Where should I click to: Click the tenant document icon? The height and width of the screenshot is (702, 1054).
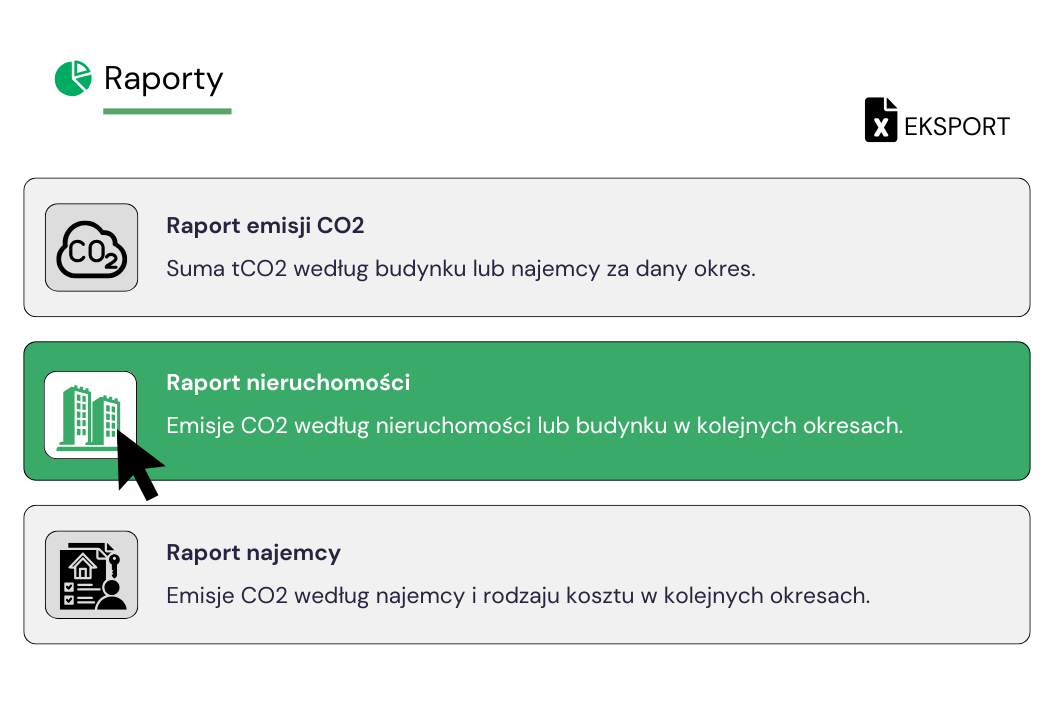pos(91,575)
